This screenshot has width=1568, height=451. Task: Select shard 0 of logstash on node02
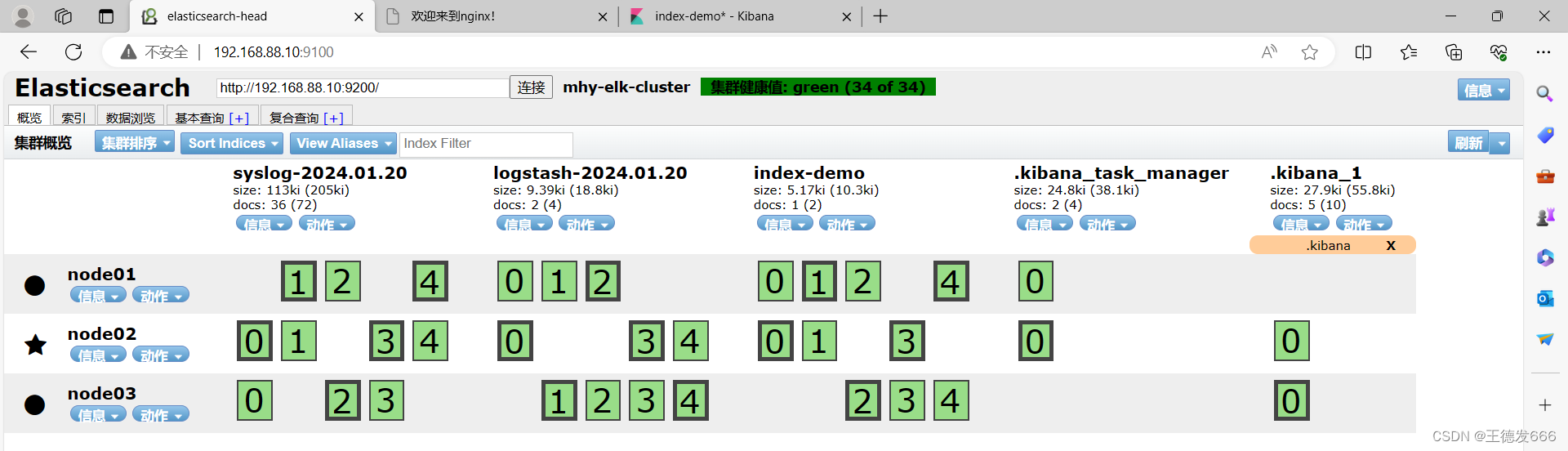[514, 342]
